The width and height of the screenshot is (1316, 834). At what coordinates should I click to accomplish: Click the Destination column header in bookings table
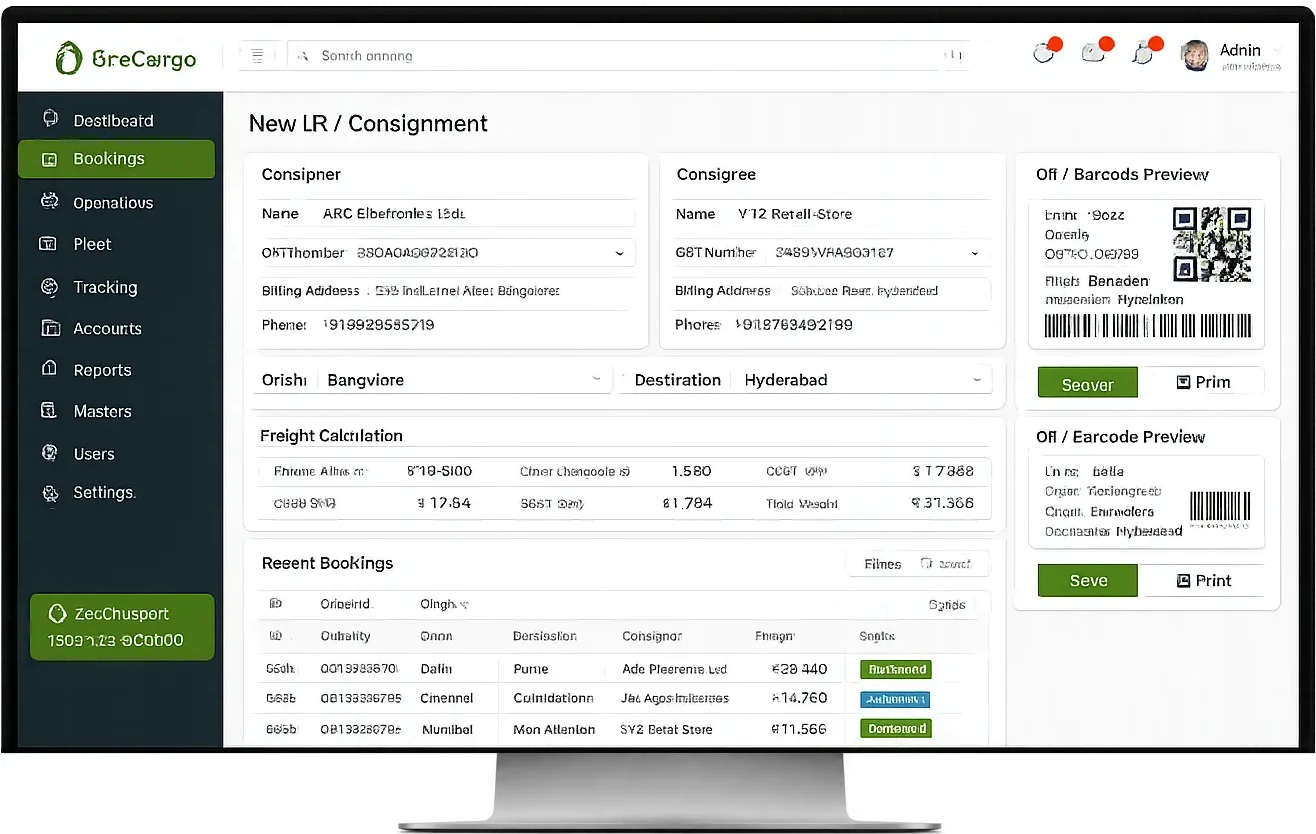tap(544, 636)
